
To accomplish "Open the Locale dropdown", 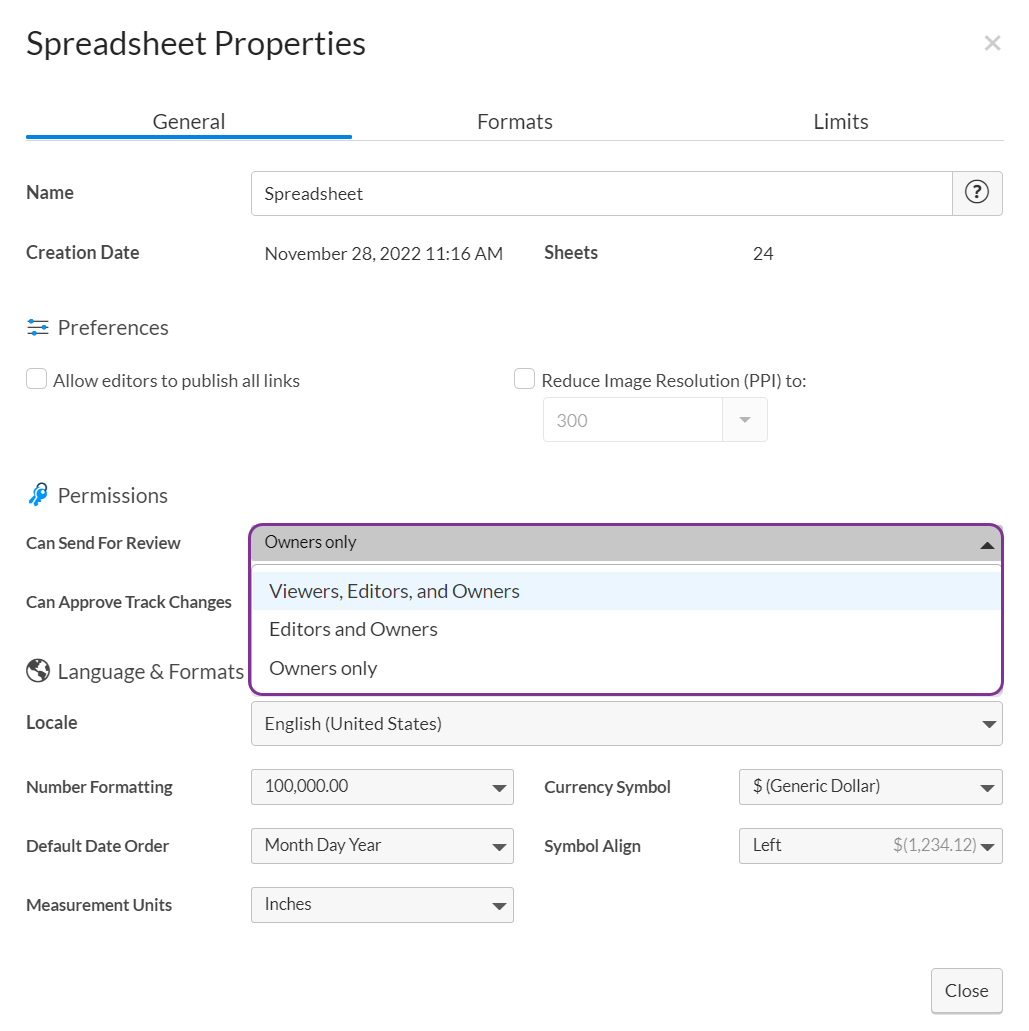I will 627,723.
